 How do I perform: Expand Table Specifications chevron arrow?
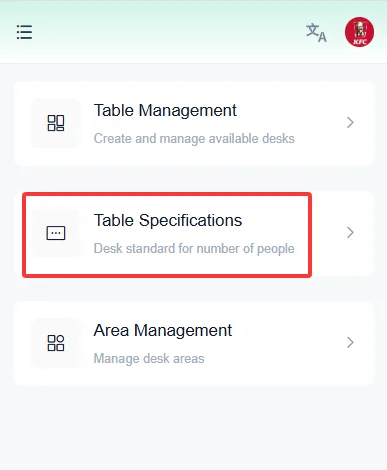pos(350,233)
